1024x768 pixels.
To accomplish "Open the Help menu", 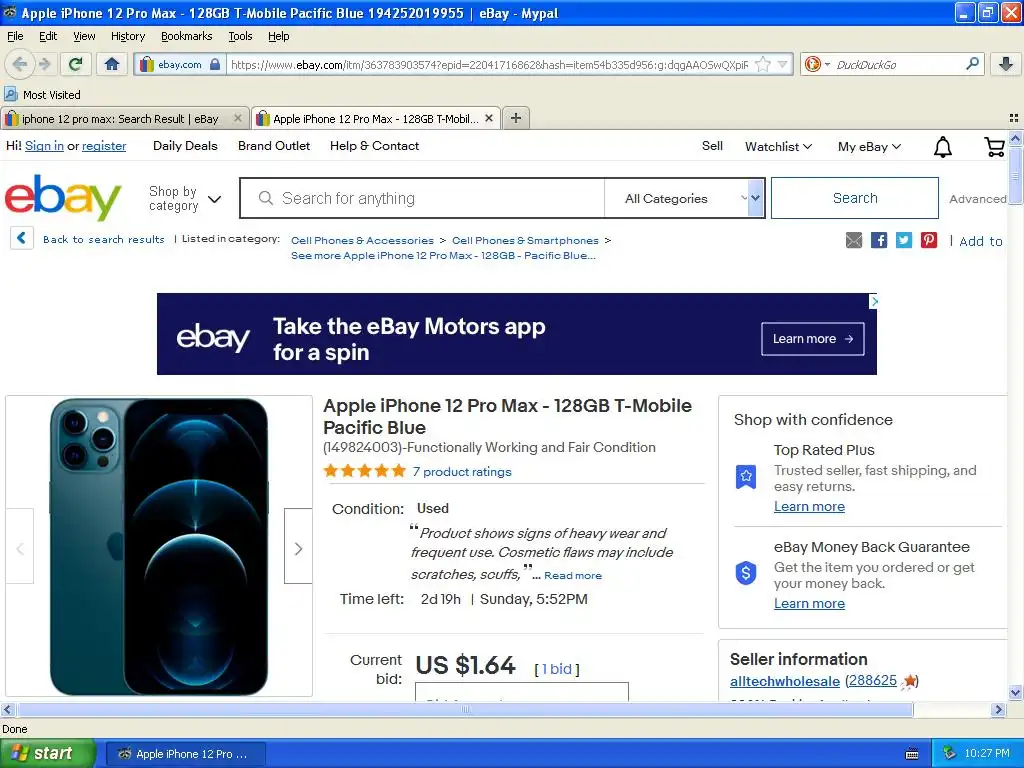I will point(279,36).
